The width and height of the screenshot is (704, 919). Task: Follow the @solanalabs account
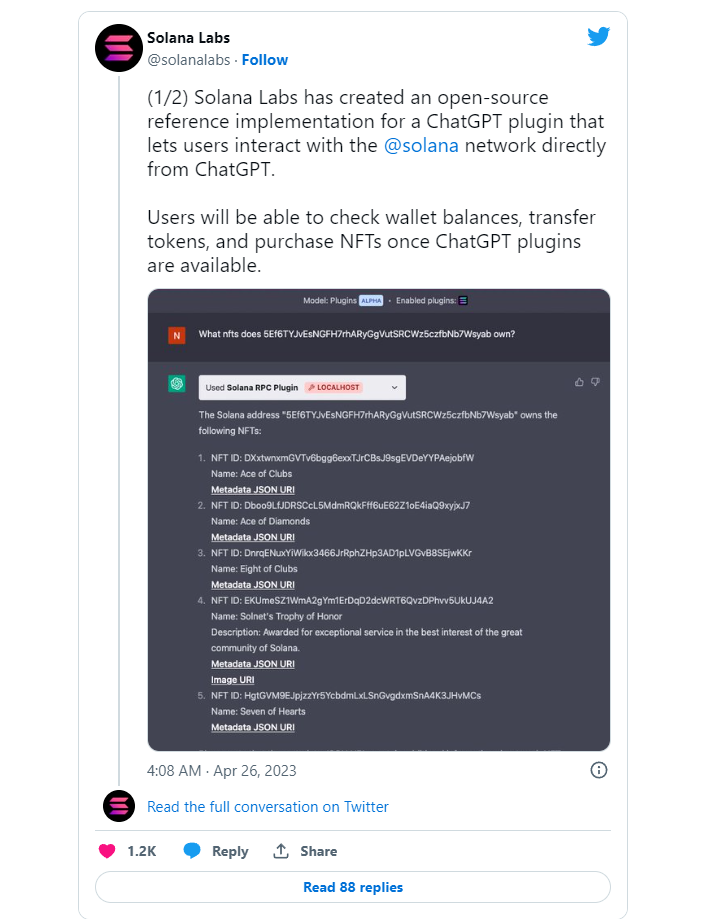click(x=265, y=60)
